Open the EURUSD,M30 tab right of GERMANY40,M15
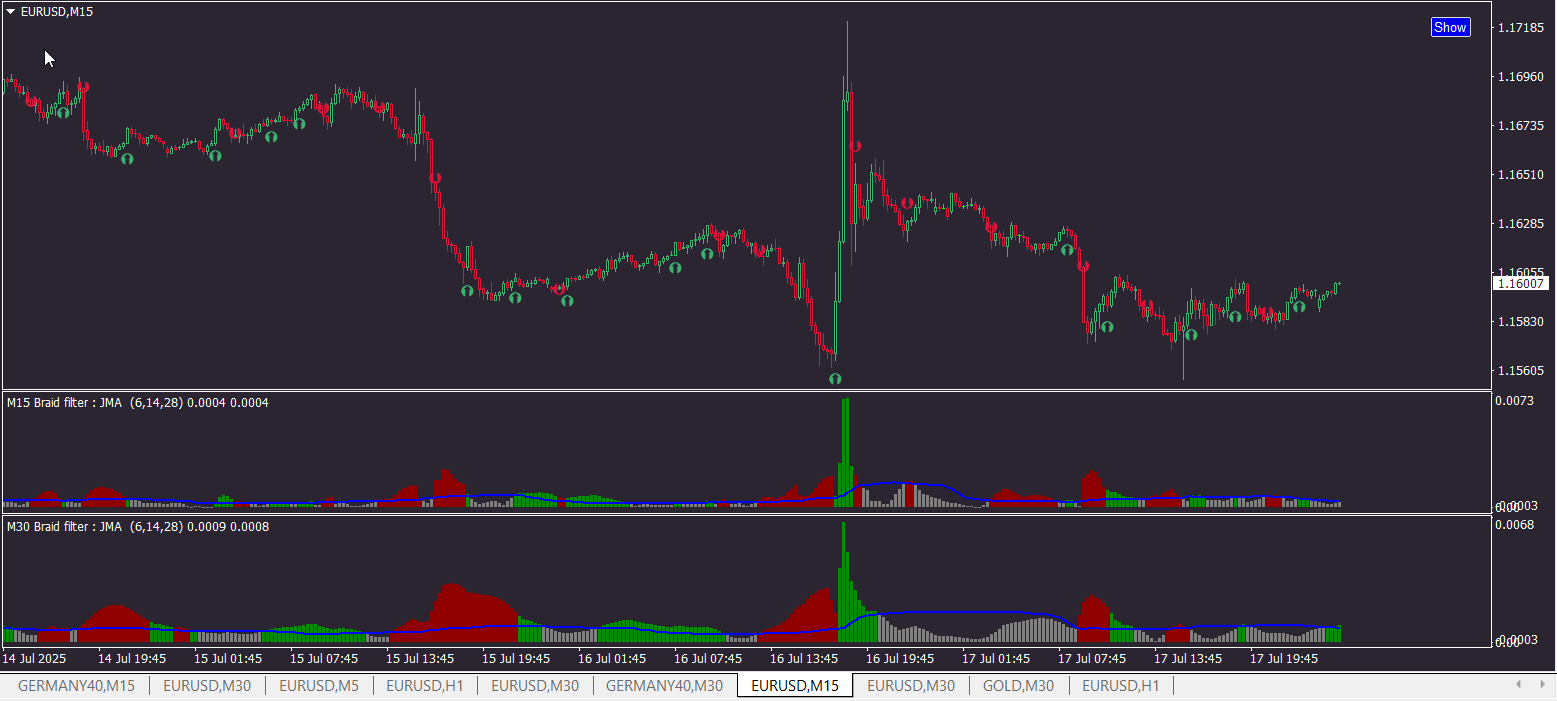Screen dimensions: 1557x701 [x=207, y=685]
